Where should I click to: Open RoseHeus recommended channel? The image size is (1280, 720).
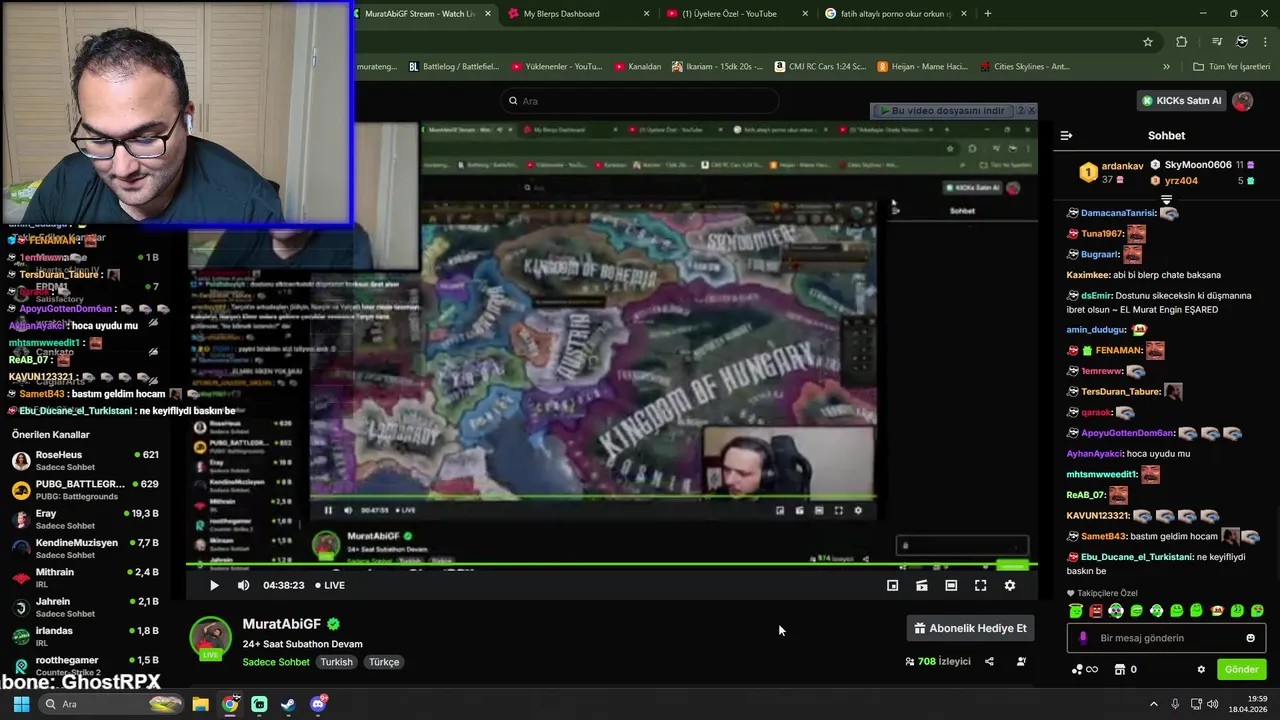pos(85,460)
